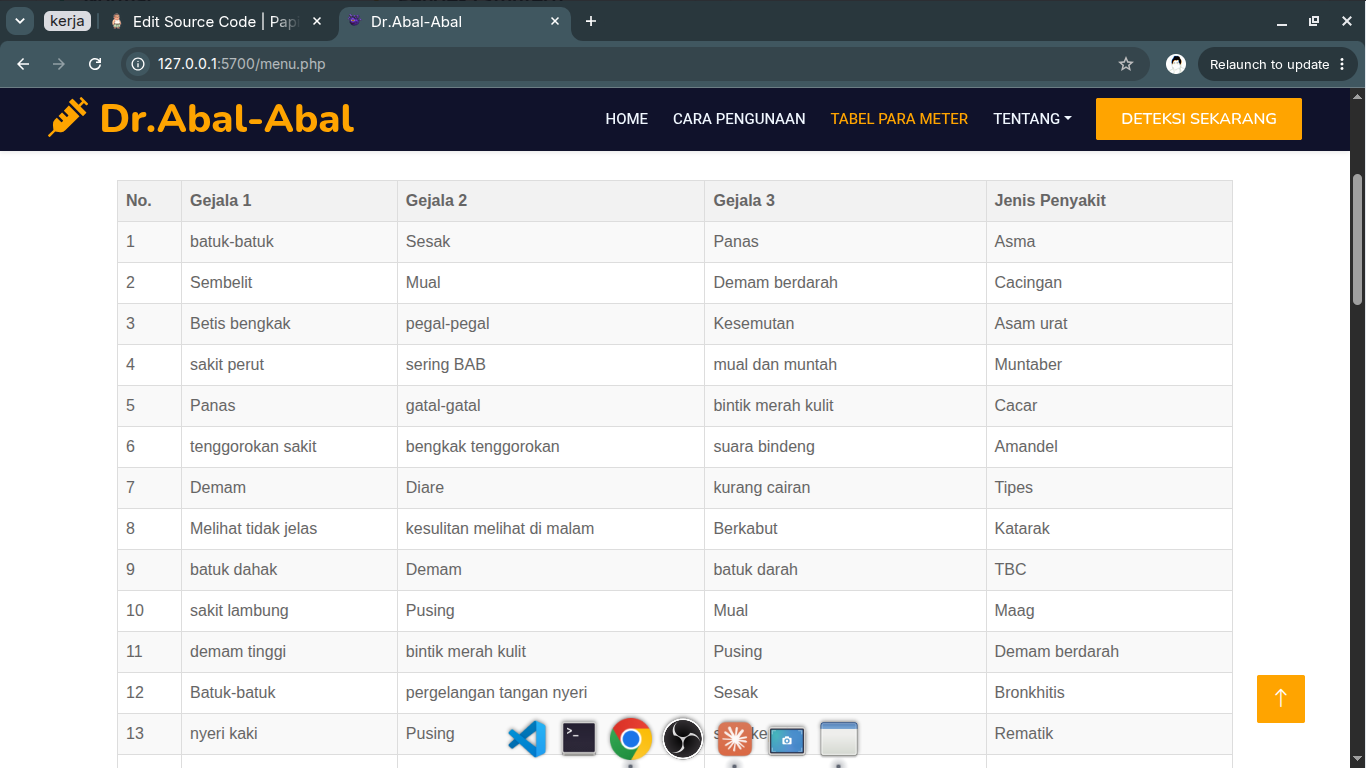
Task: Click the page vertical scrollbar
Action: click(x=1357, y=240)
